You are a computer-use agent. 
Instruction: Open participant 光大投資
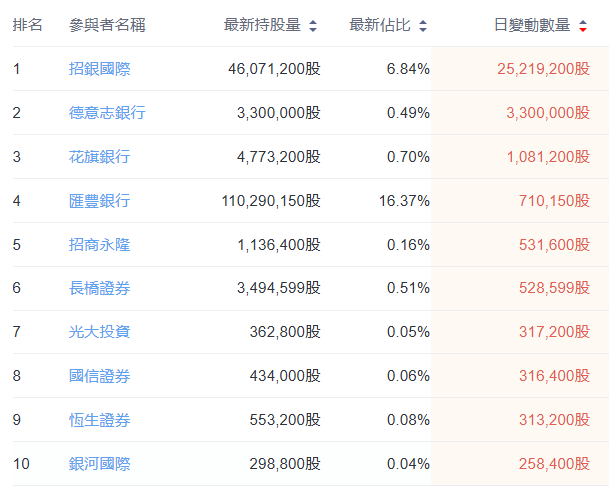pos(99,332)
